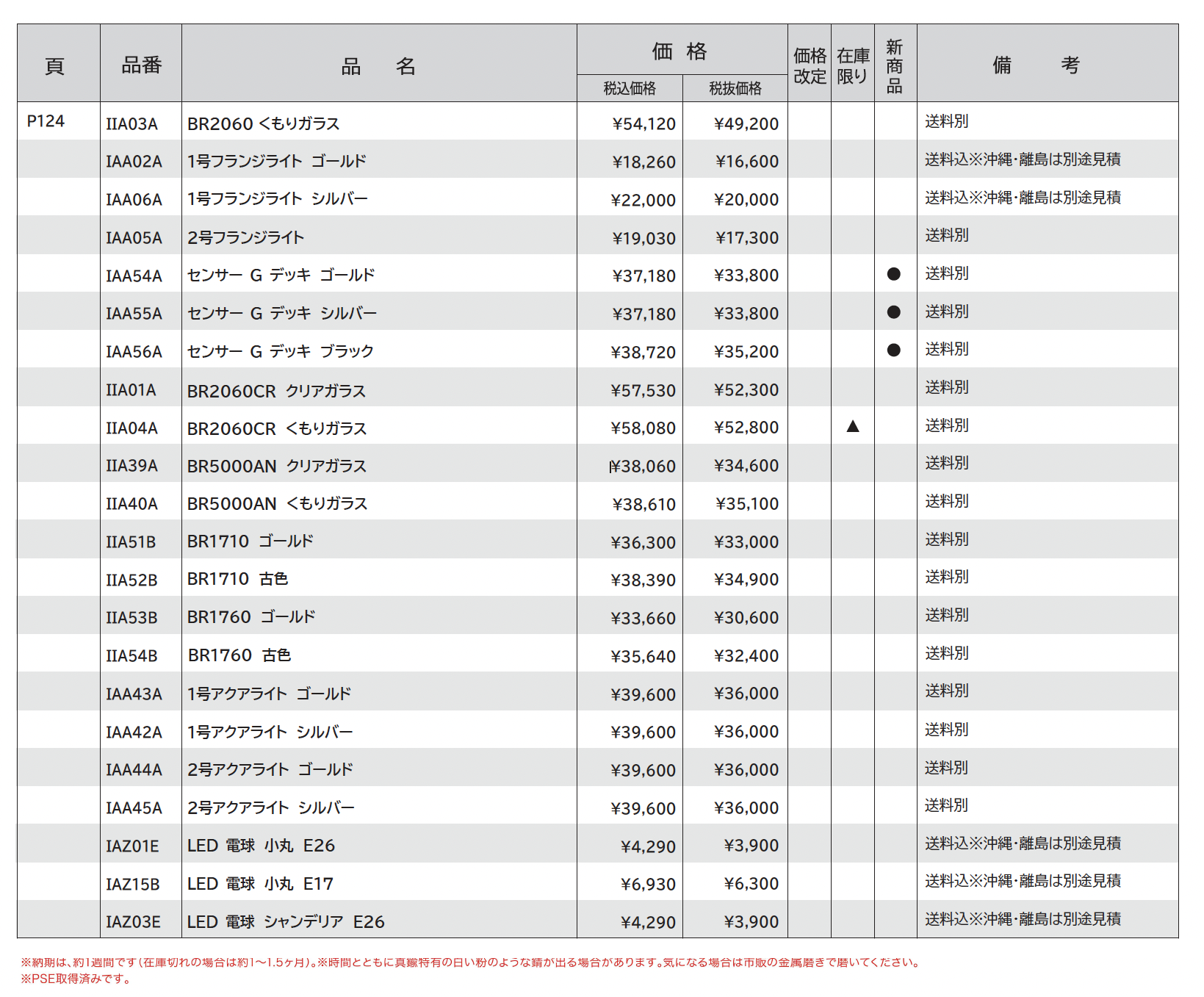The width and height of the screenshot is (1204, 997).
Task: Click the new-product dot in the IAA54A row
Action: (x=893, y=274)
